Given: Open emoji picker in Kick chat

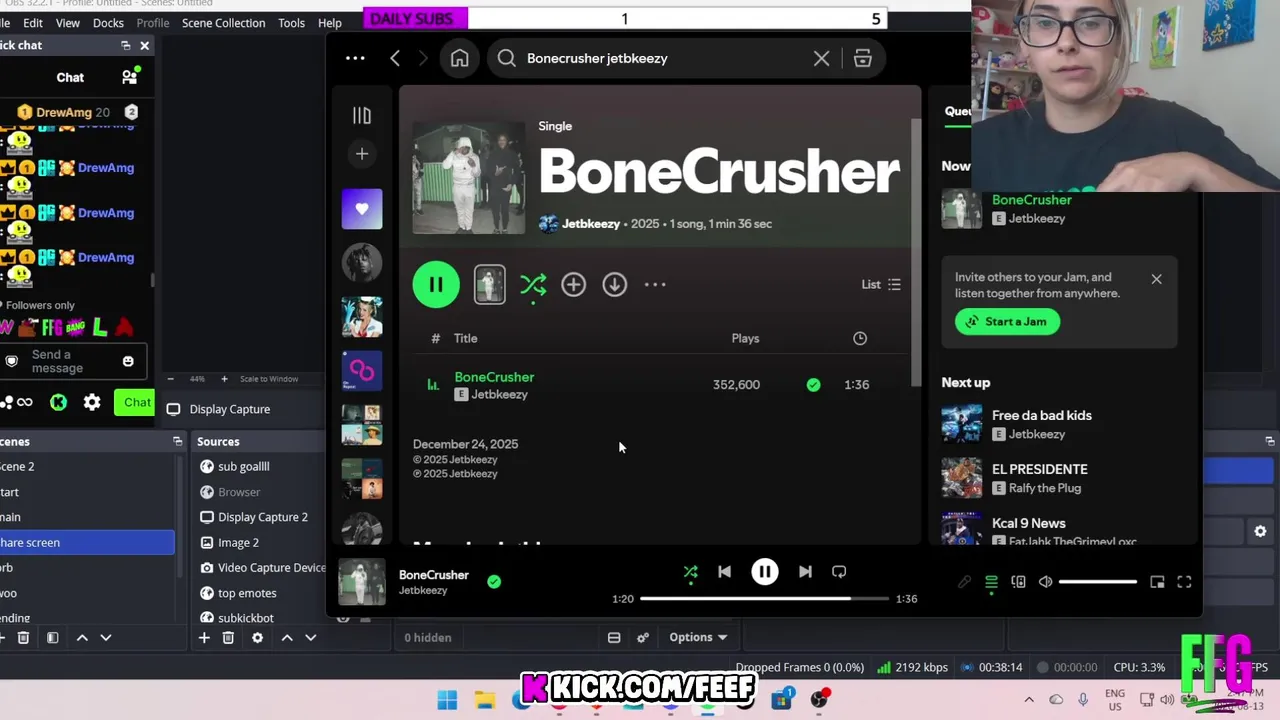Looking at the screenshot, I should pos(128,361).
